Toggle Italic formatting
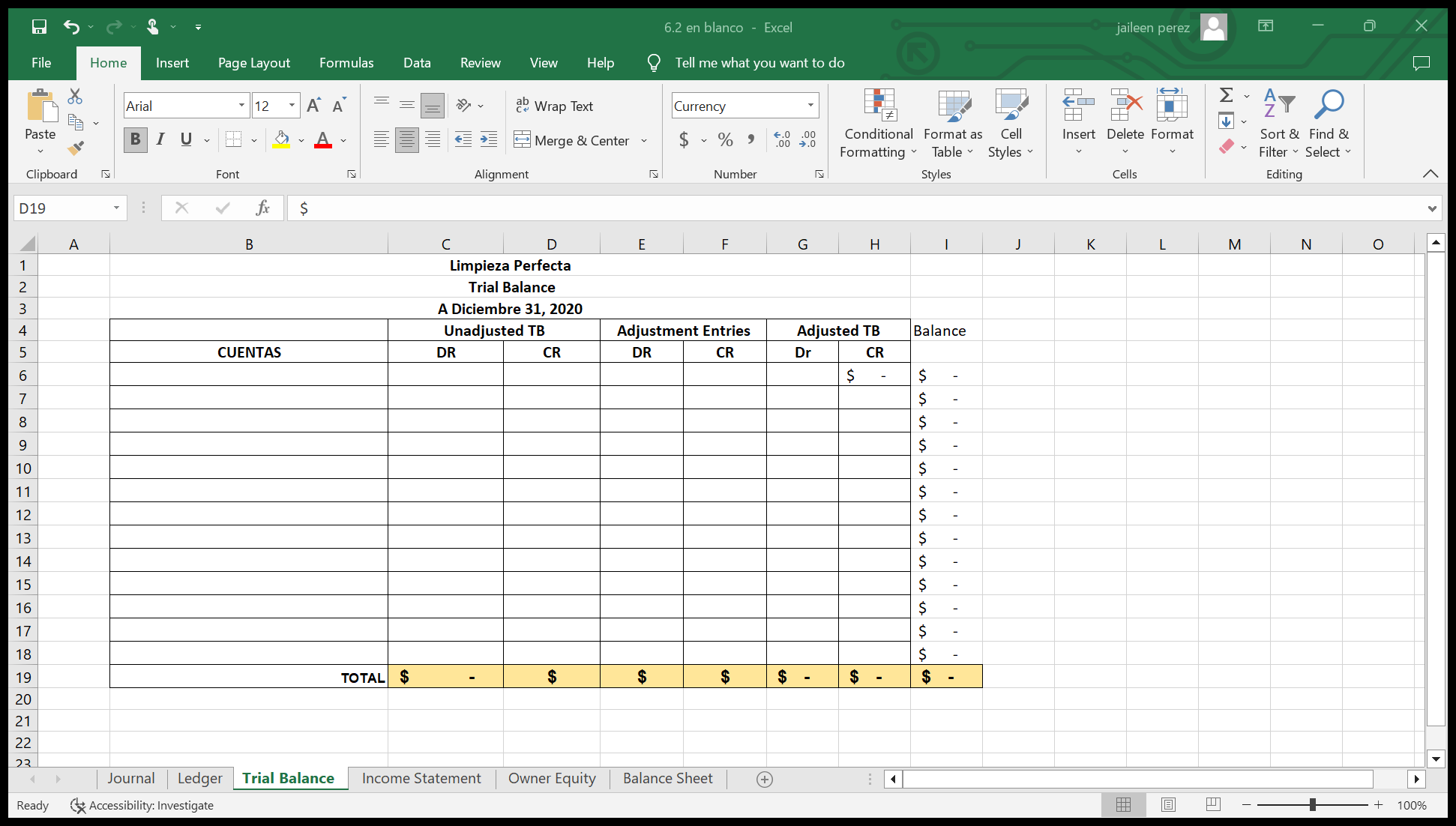Screen dimensions: 1456x826 click(160, 140)
